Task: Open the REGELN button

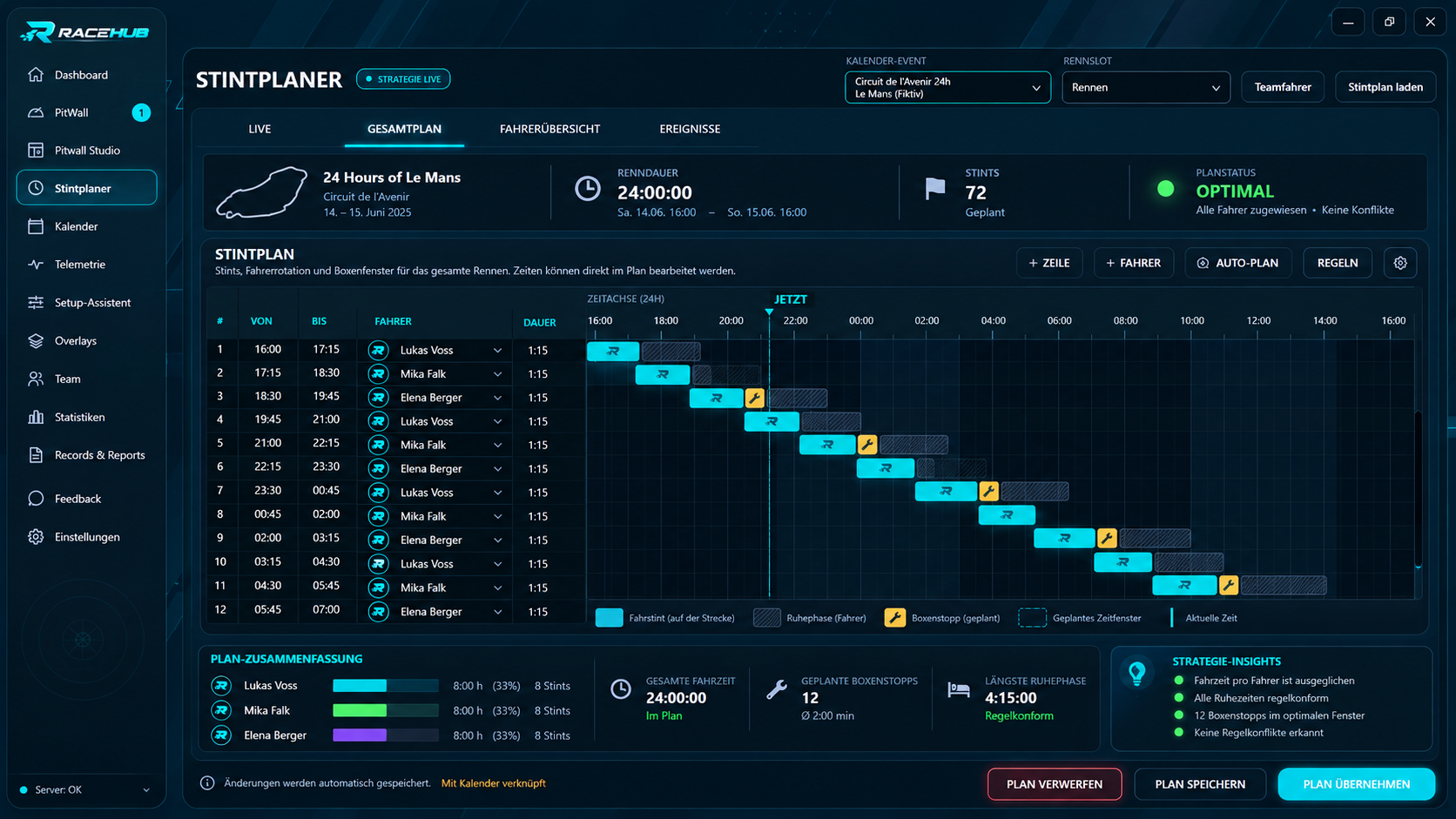Action: click(1338, 263)
